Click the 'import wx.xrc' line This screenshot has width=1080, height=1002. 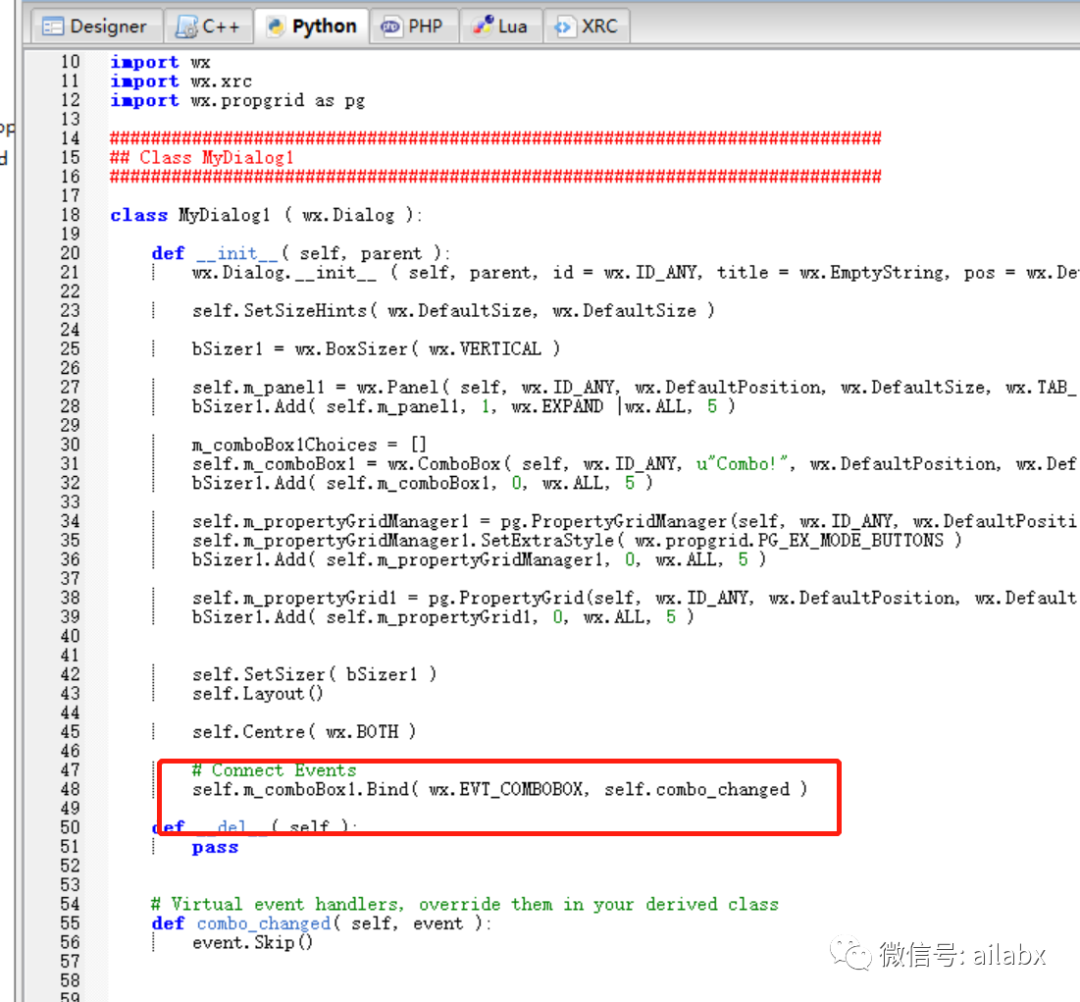click(x=181, y=81)
